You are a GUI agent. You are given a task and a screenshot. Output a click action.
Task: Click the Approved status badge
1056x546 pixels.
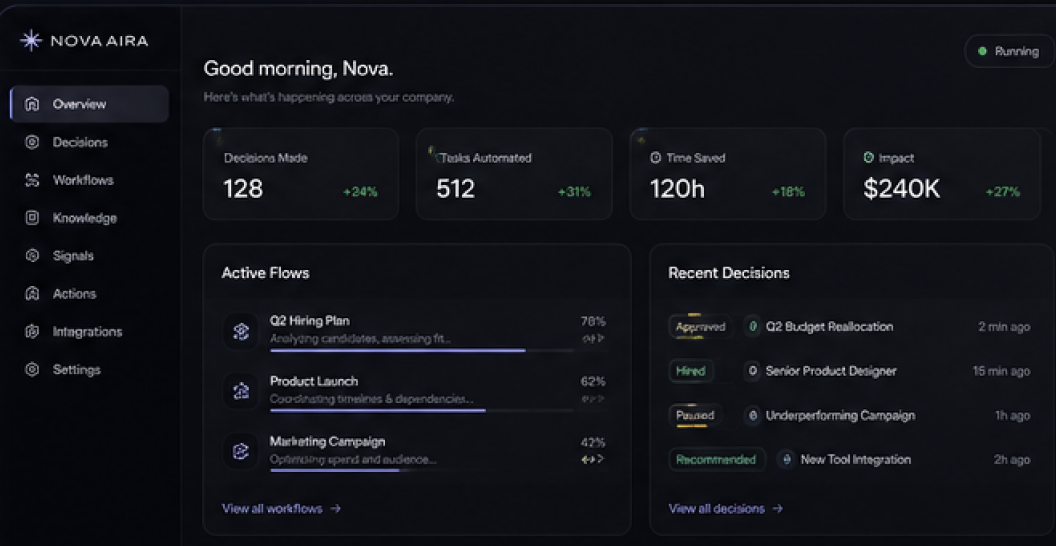coord(700,327)
